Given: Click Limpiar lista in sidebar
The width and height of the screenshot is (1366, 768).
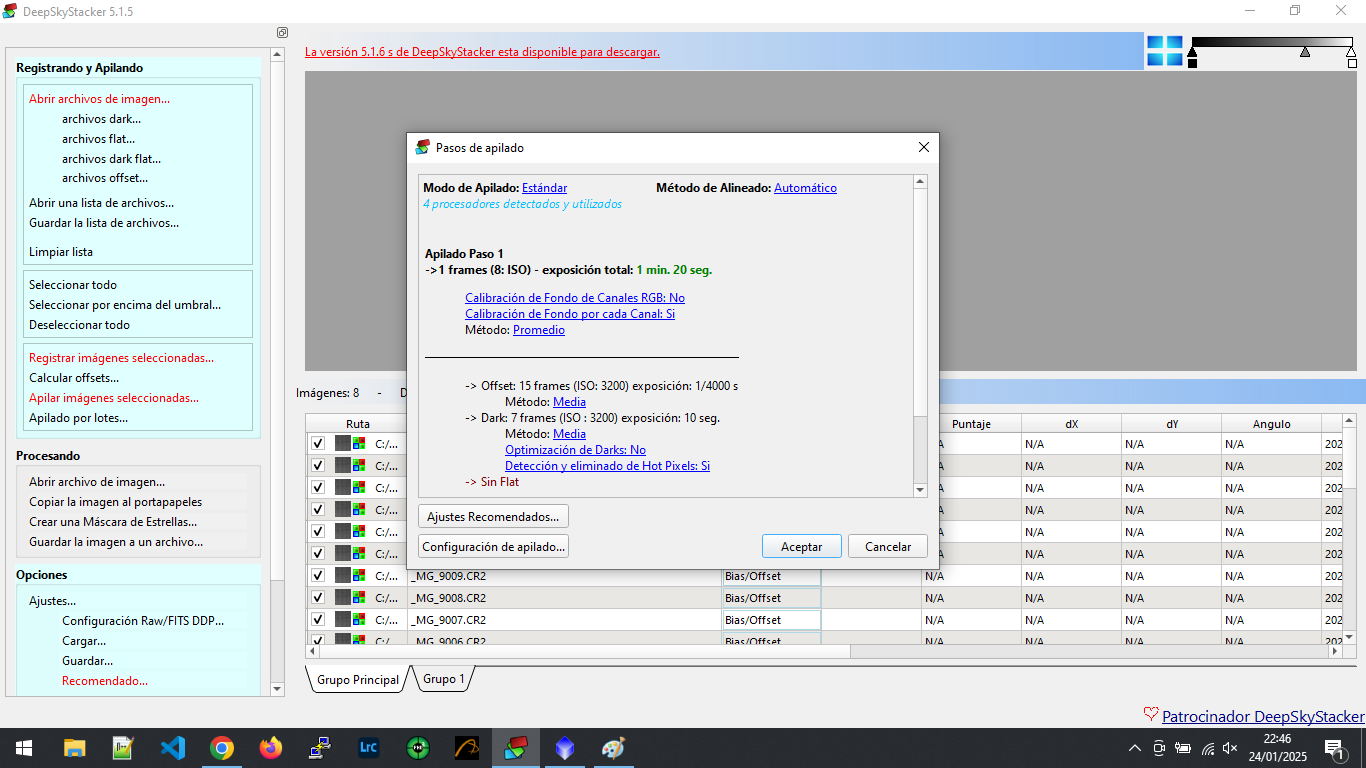Looking at the screenshot, I should 61,252.
